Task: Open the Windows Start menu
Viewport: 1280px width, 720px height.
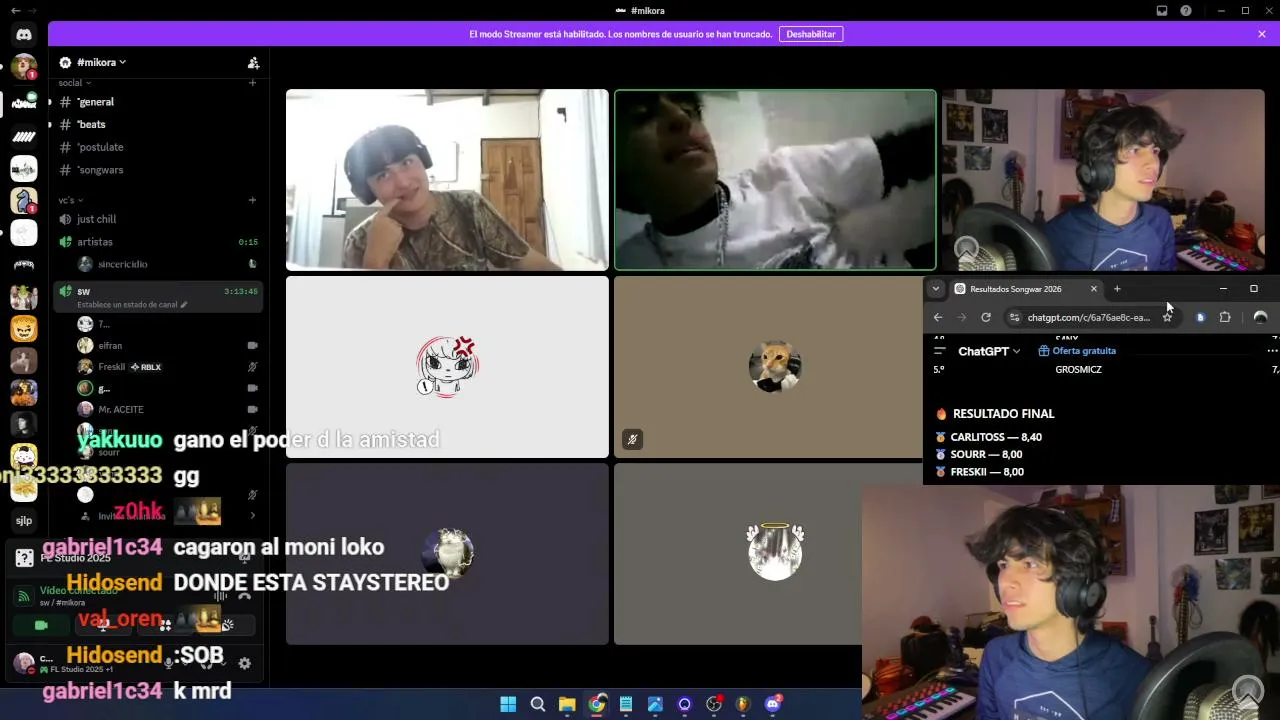Action: click(x=508, y=704)
